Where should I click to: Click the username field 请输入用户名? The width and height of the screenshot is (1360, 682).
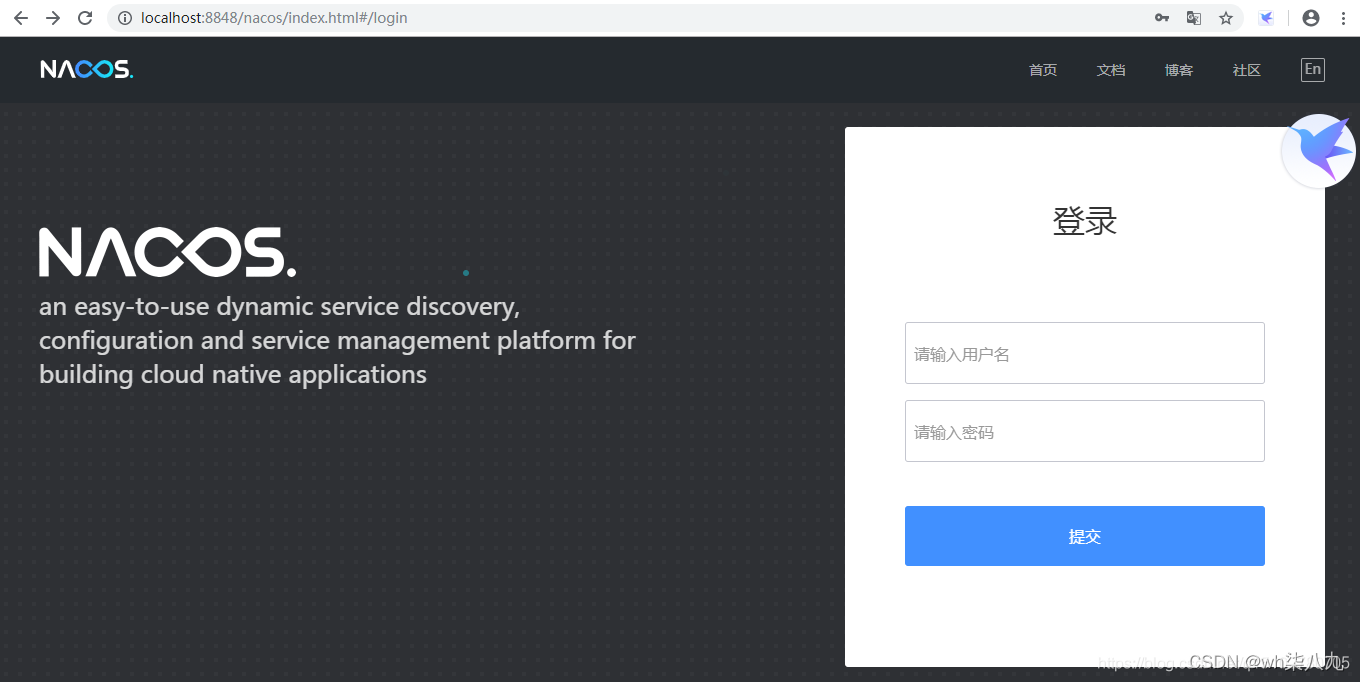click(x=1085, y=353)
